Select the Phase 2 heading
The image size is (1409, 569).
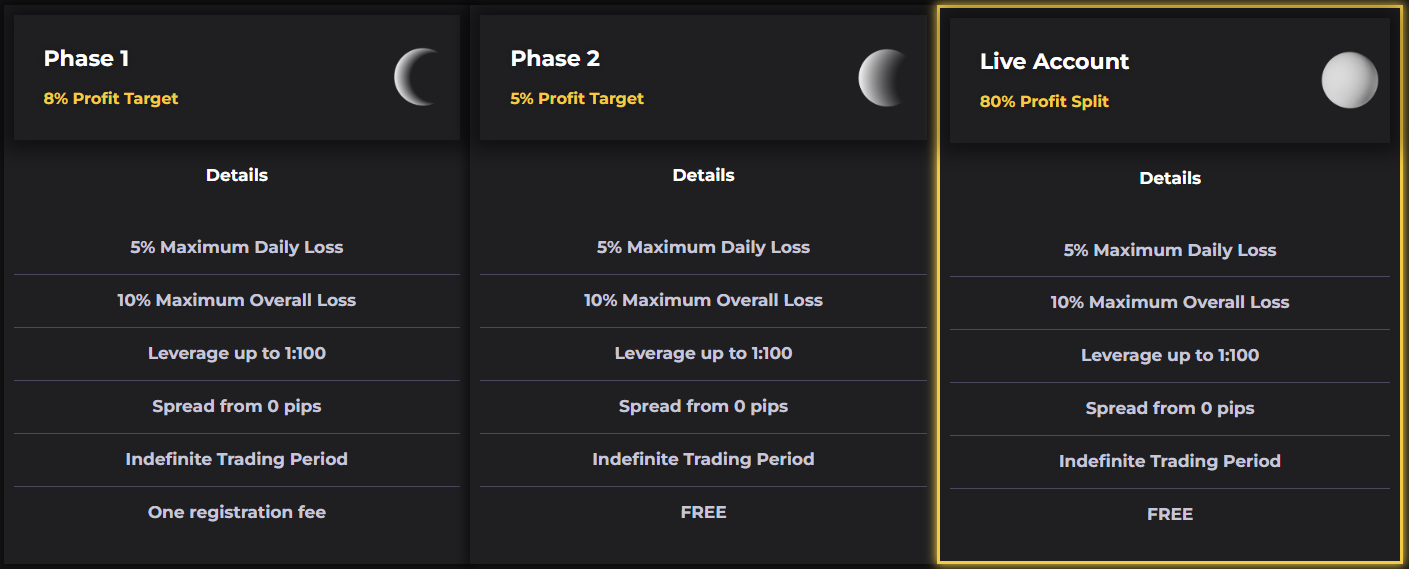[x=555, y=58]
